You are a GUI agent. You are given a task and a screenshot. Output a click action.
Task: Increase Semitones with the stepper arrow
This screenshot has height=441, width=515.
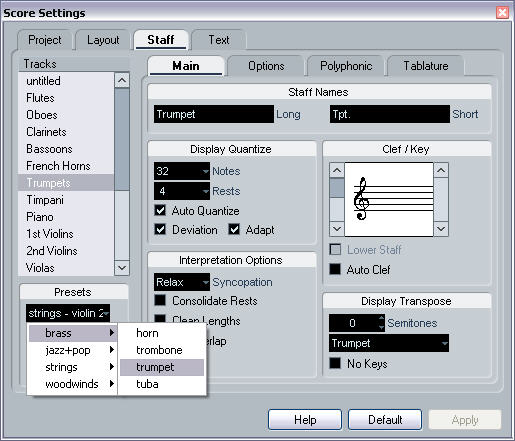pyautogui.click(x=381, y=318)
